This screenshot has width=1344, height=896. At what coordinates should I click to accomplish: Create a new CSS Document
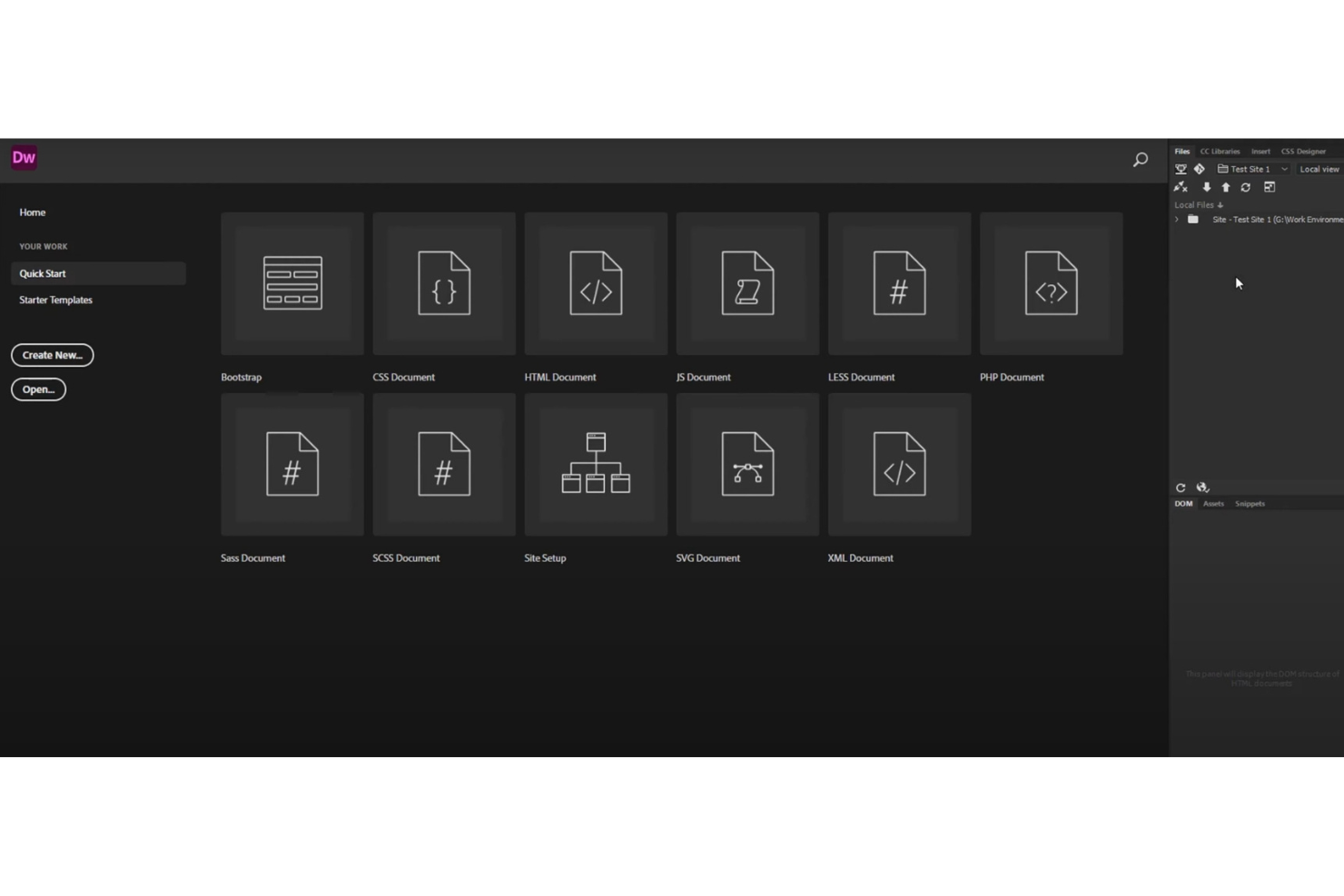(444, 283)
